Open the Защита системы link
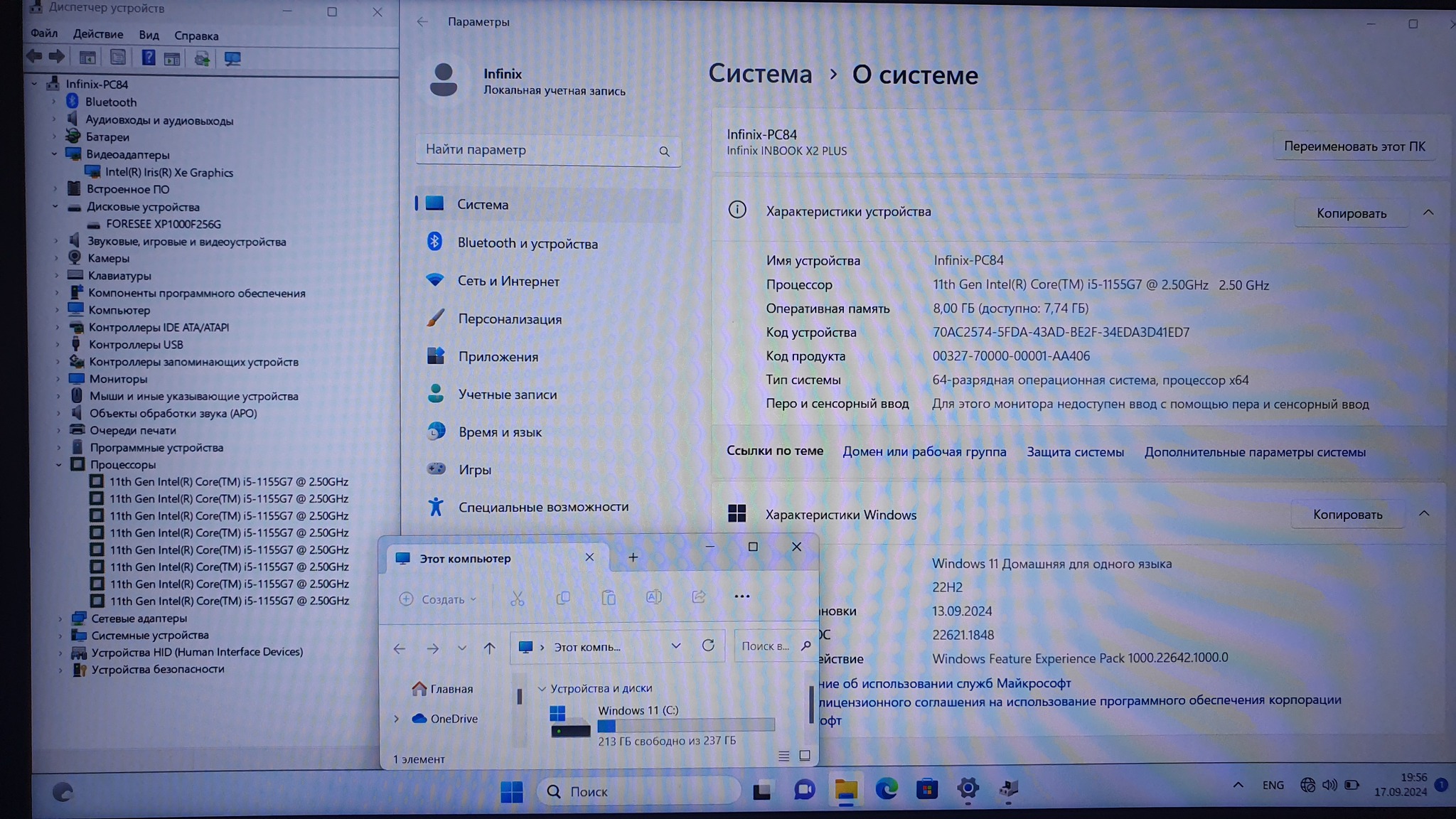Screen dimensions: 1456x819 (1075, 452)
